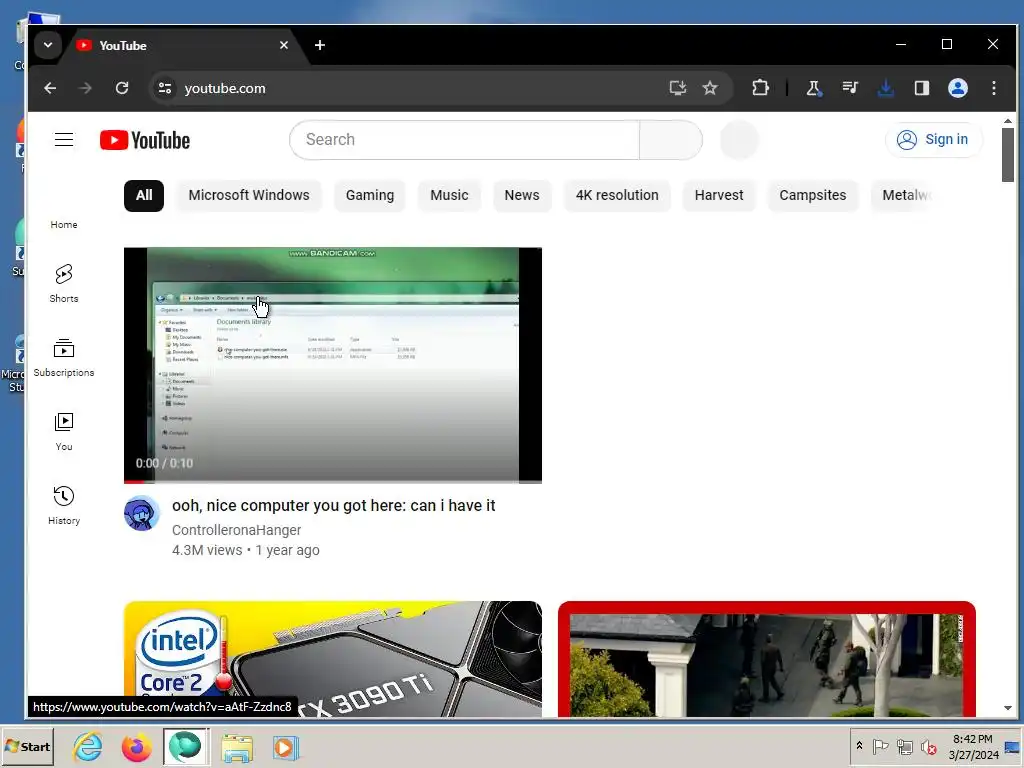Viewport: 1024px width, 768px height.
Task: Open the red-bordered news video thumbnail
Action: click(767, 659)
